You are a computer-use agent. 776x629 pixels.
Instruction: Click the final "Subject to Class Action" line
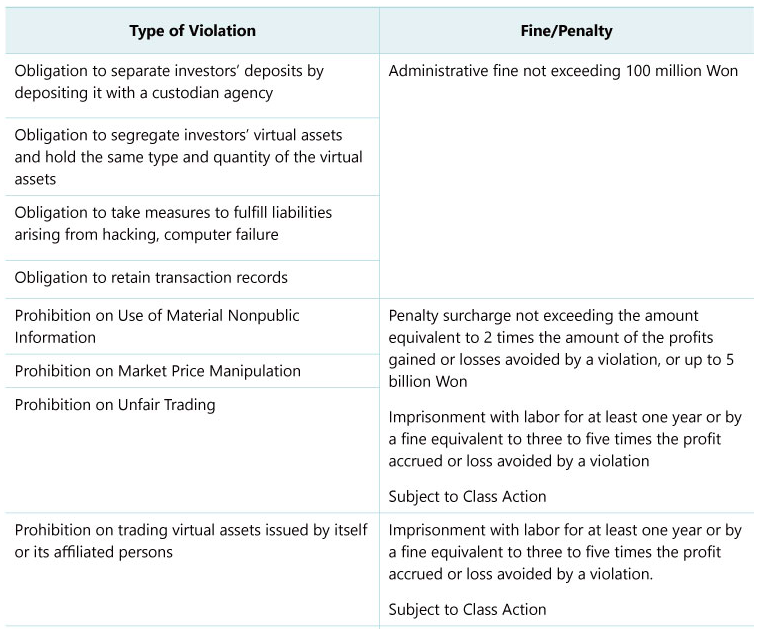coord(467,609)
